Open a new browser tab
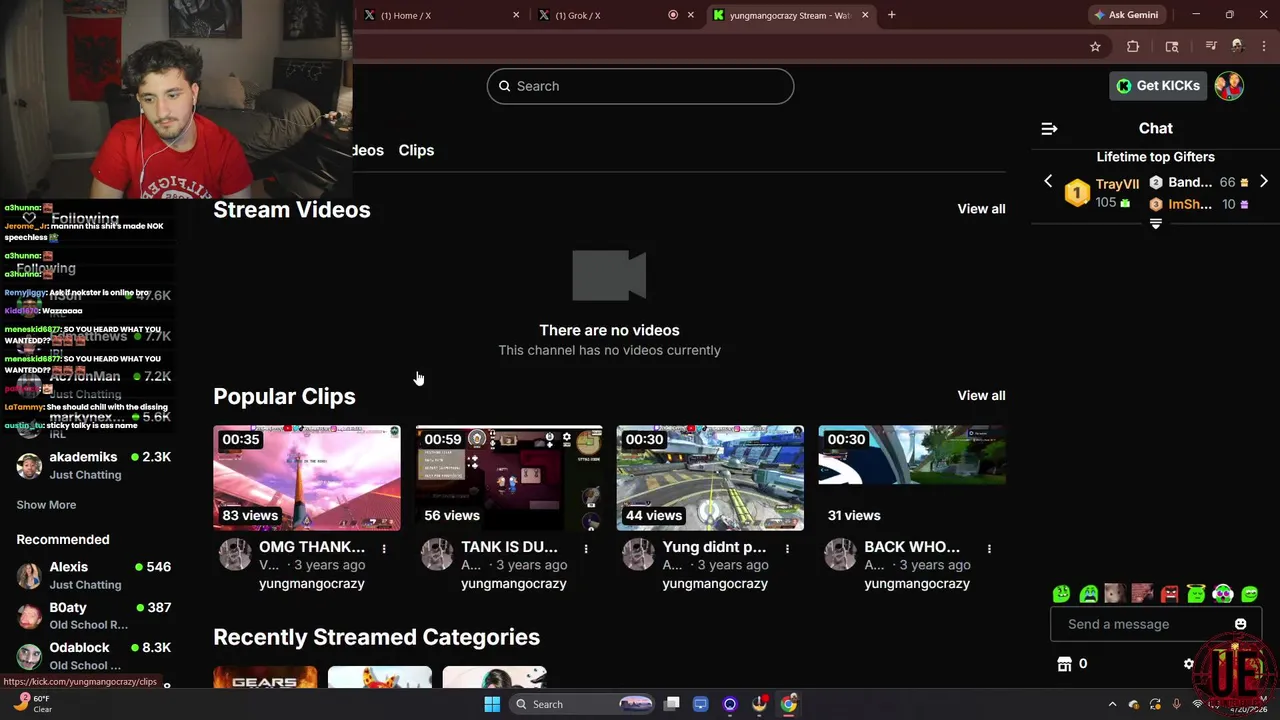This screenshot has height=720, width=1280. coord(891,15)
